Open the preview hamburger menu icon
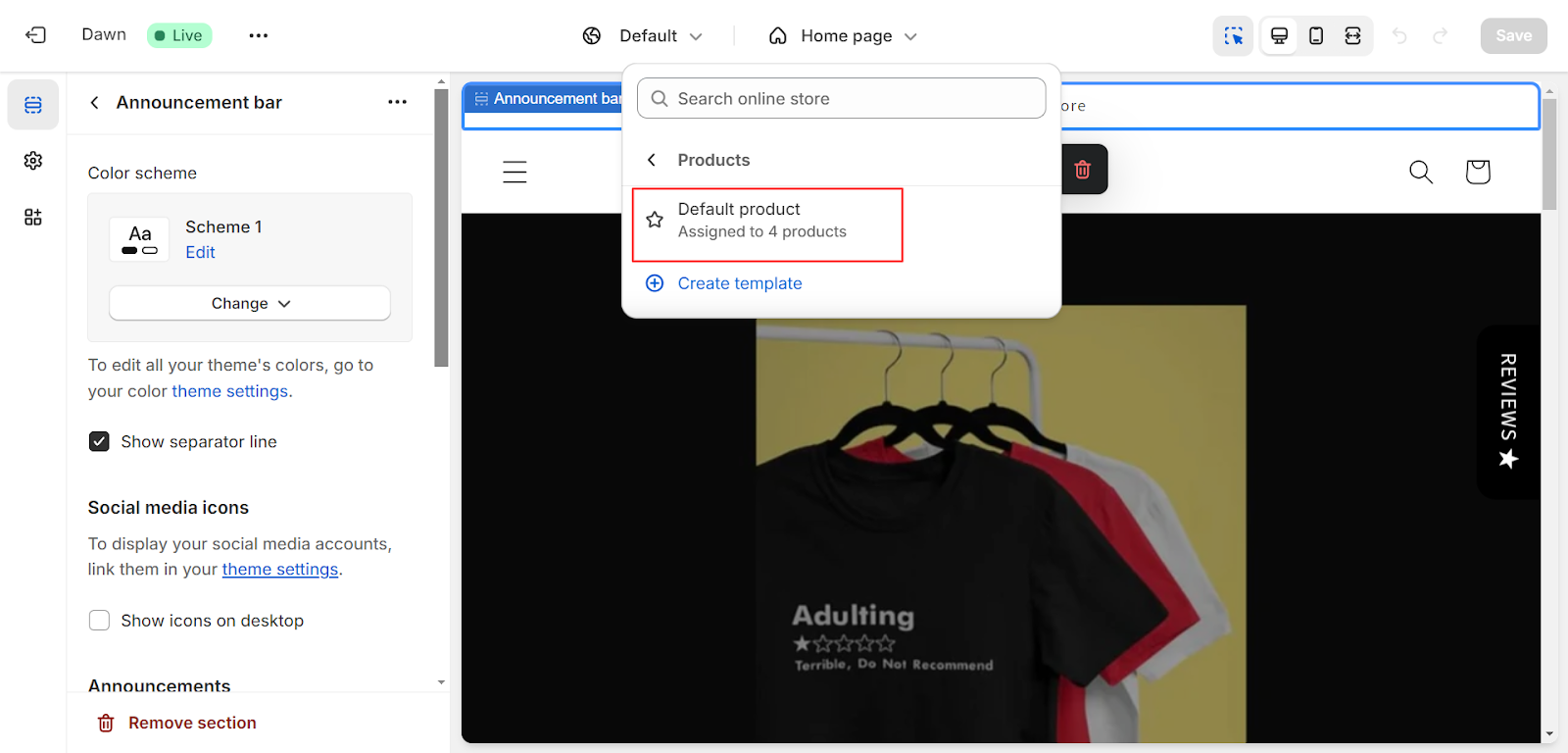Image resolution: width=1568 pixels, height=753 pixels. tap(514, 172)
